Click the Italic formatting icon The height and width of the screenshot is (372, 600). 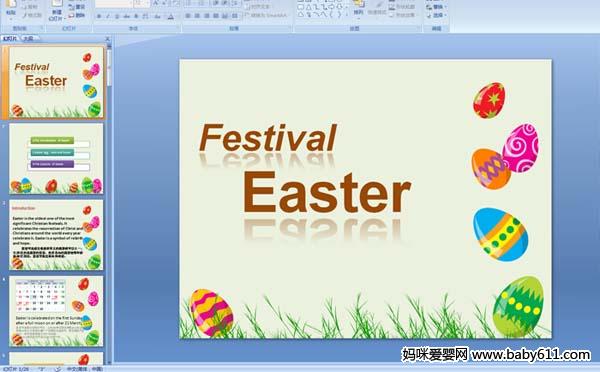[108, 16]
